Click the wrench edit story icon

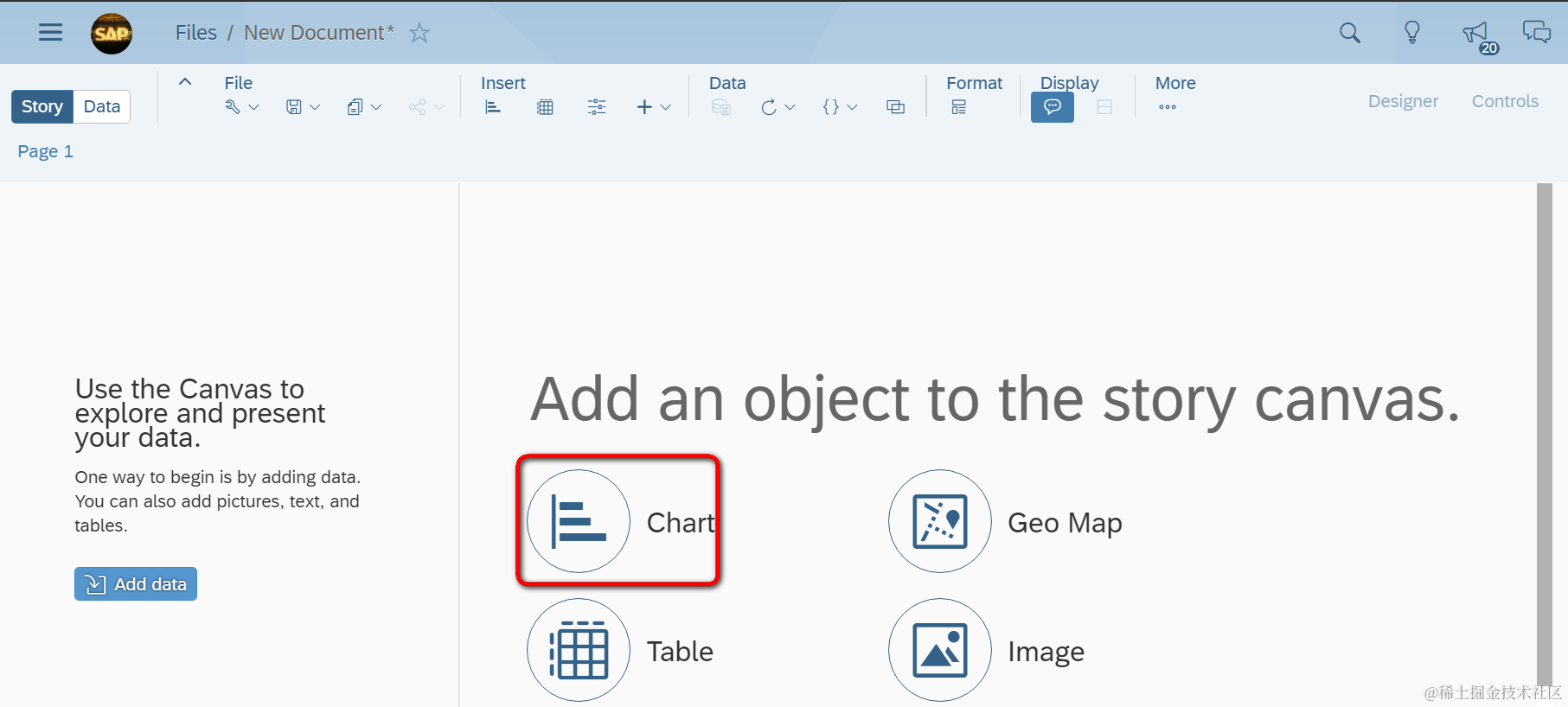click(233, 107)
